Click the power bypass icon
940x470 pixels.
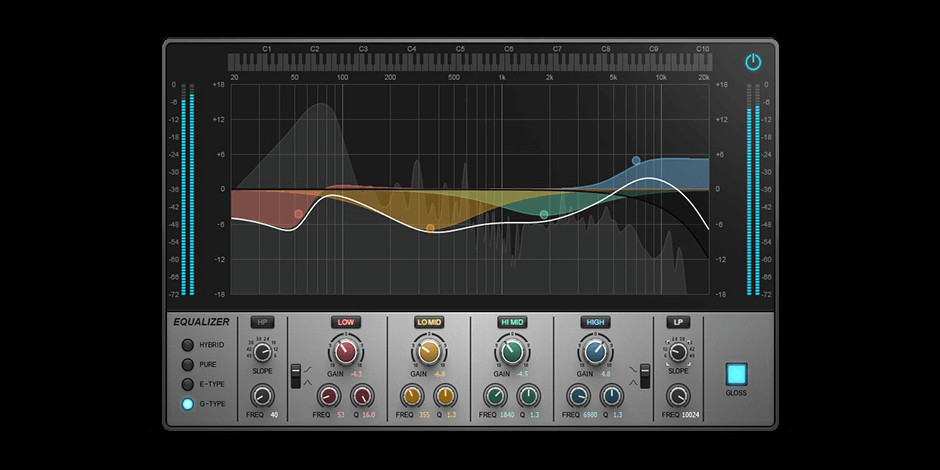(753, 62)
